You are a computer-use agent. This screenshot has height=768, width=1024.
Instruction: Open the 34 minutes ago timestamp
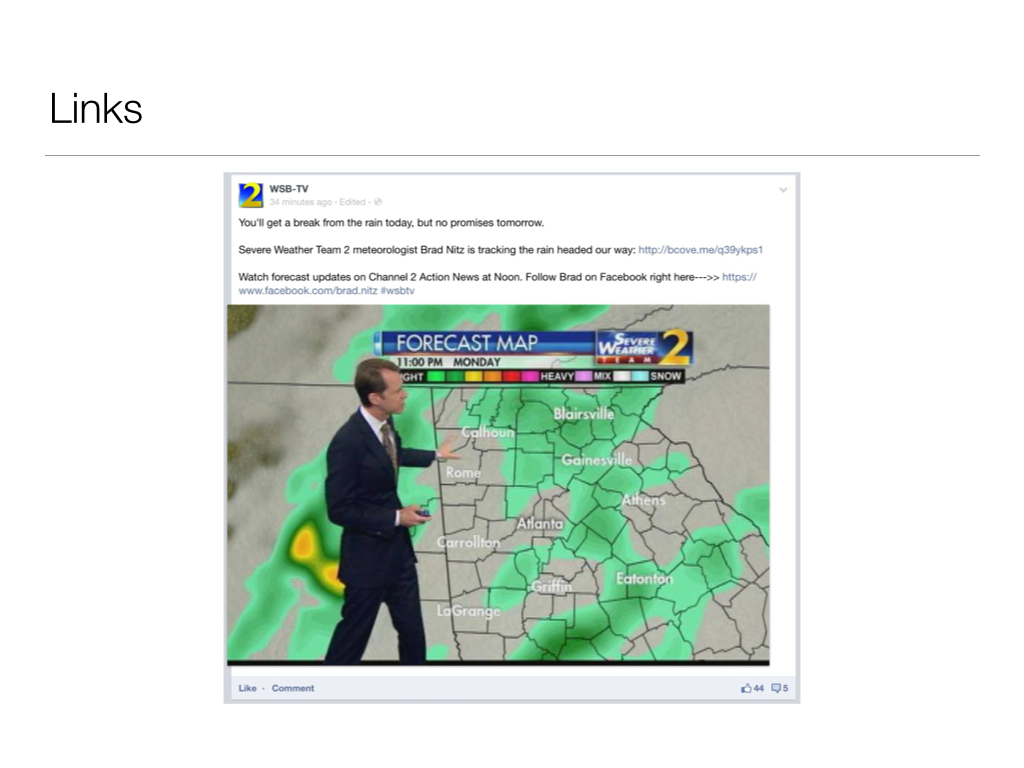[x=300, y=202]
